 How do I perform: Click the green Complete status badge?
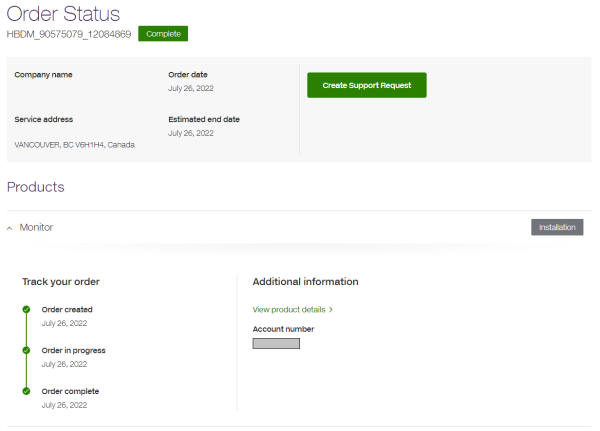tap(163, 34)
